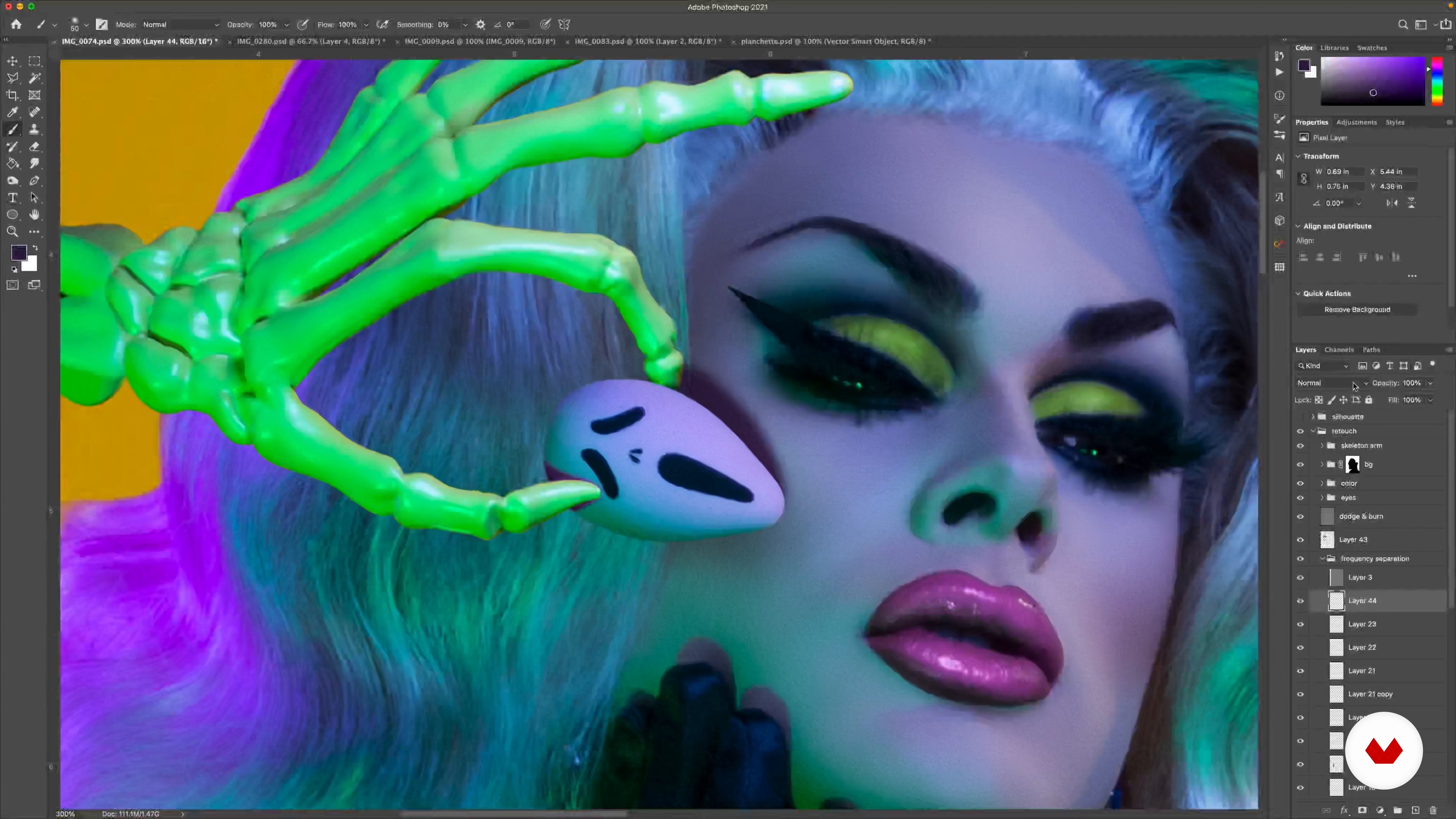Open the layer blend mode Normal dropdown
Screen dimensions: 1456x819
click(x=1332, y=383)
